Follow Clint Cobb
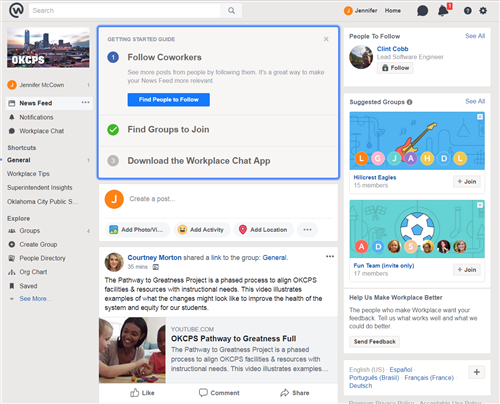This screenshot has height=404, width=500. pos(395,68)
